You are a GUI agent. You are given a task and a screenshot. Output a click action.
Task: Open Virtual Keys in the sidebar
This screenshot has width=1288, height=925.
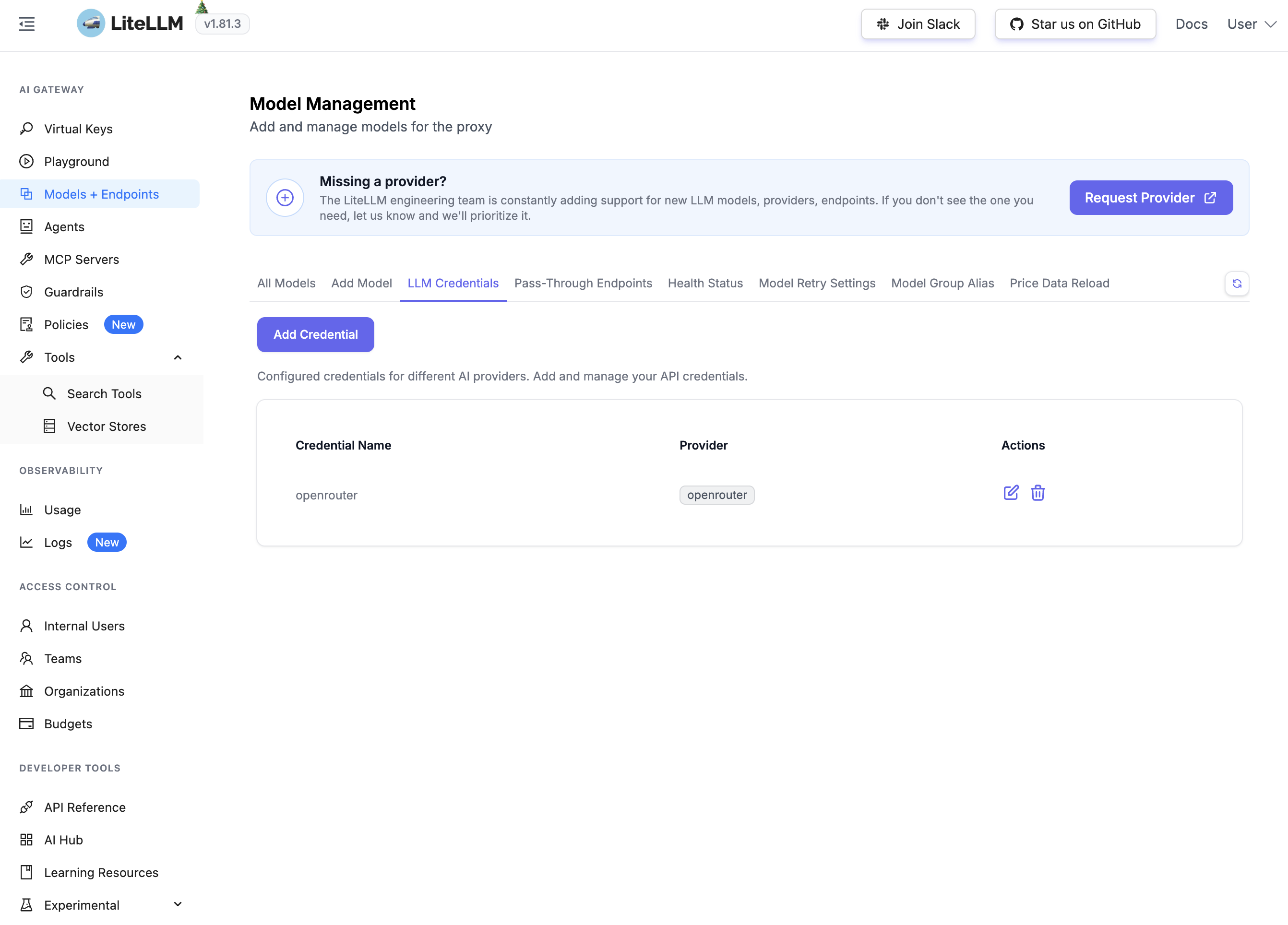click(78, 129)
